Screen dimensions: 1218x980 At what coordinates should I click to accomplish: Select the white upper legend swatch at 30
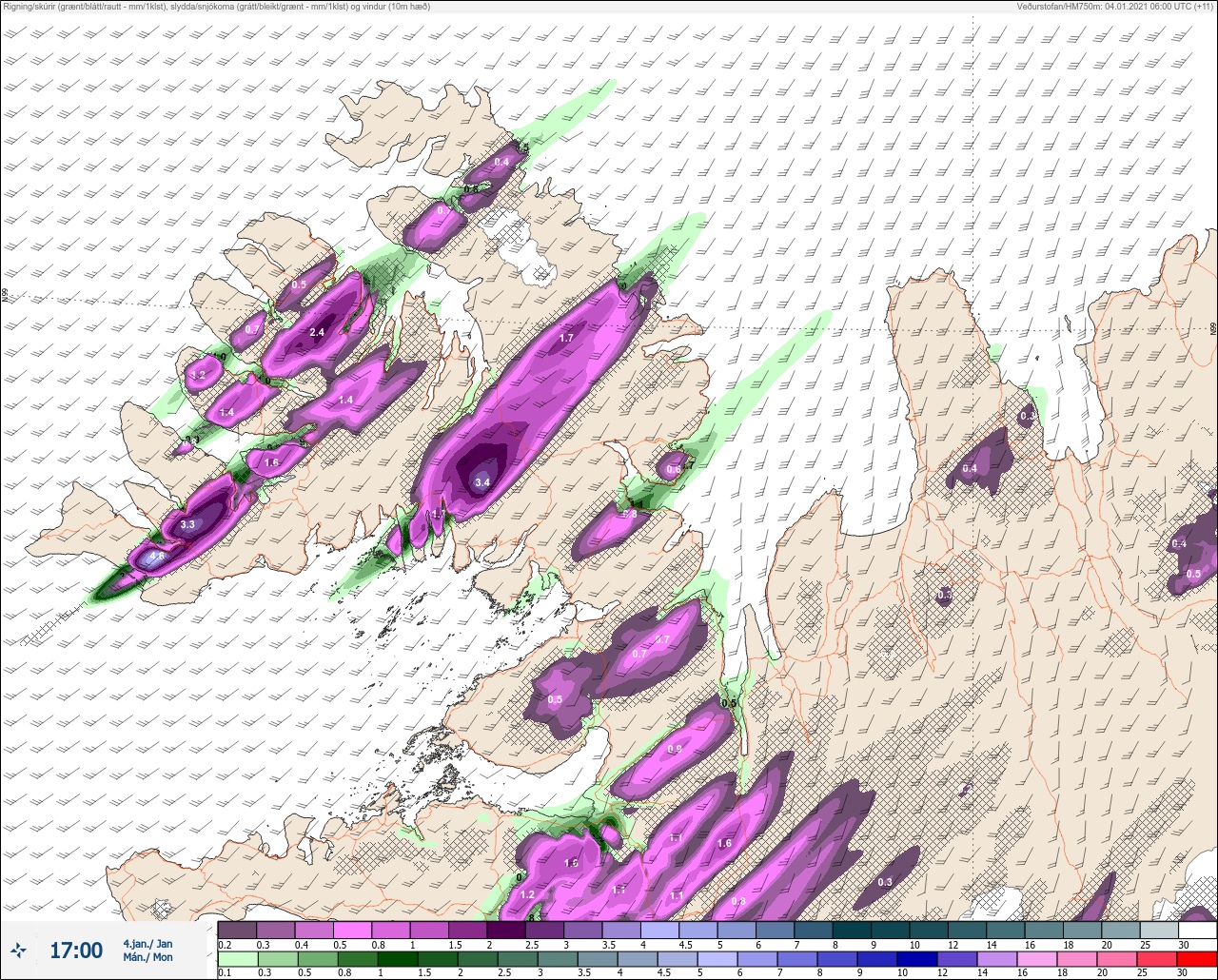pos(1197,930)
